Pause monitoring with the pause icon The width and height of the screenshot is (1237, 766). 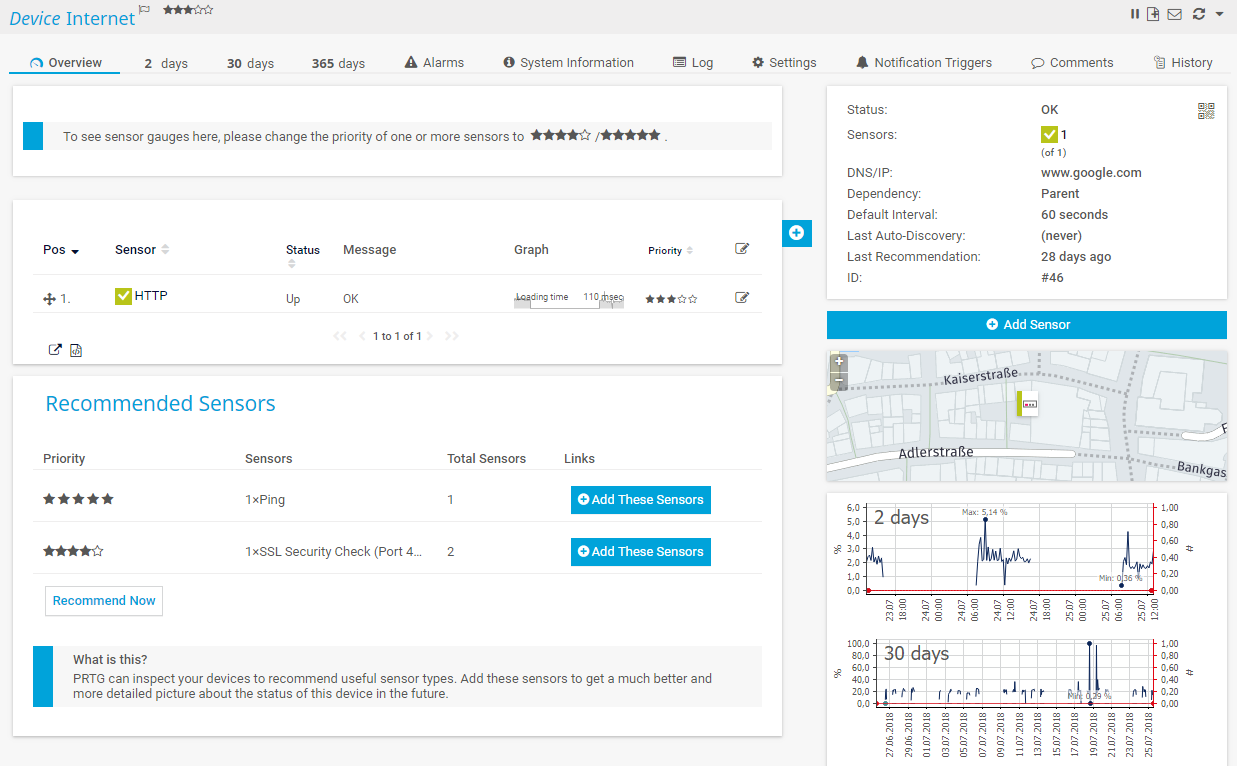[x=1135, y=14]
